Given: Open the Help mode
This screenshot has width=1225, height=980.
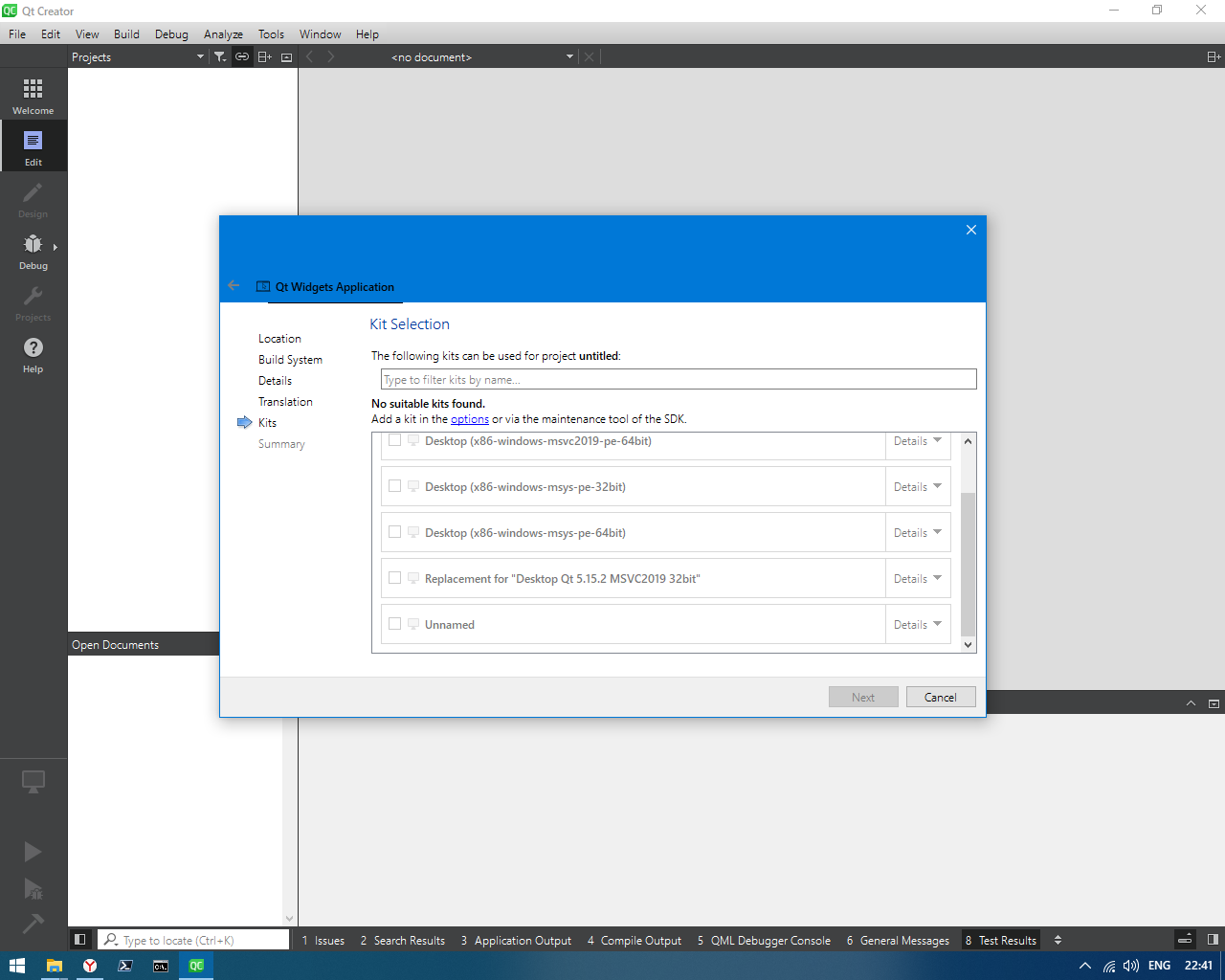Looking at the screenshot, I should (x=33, y=355).
